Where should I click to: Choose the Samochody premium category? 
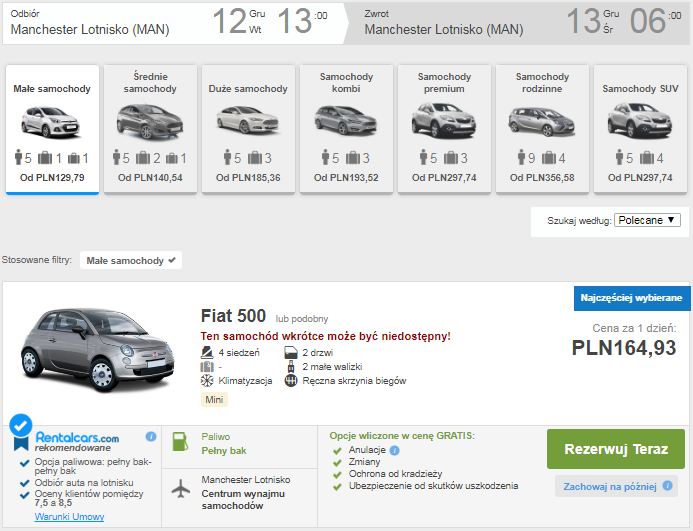click(444, 130)
